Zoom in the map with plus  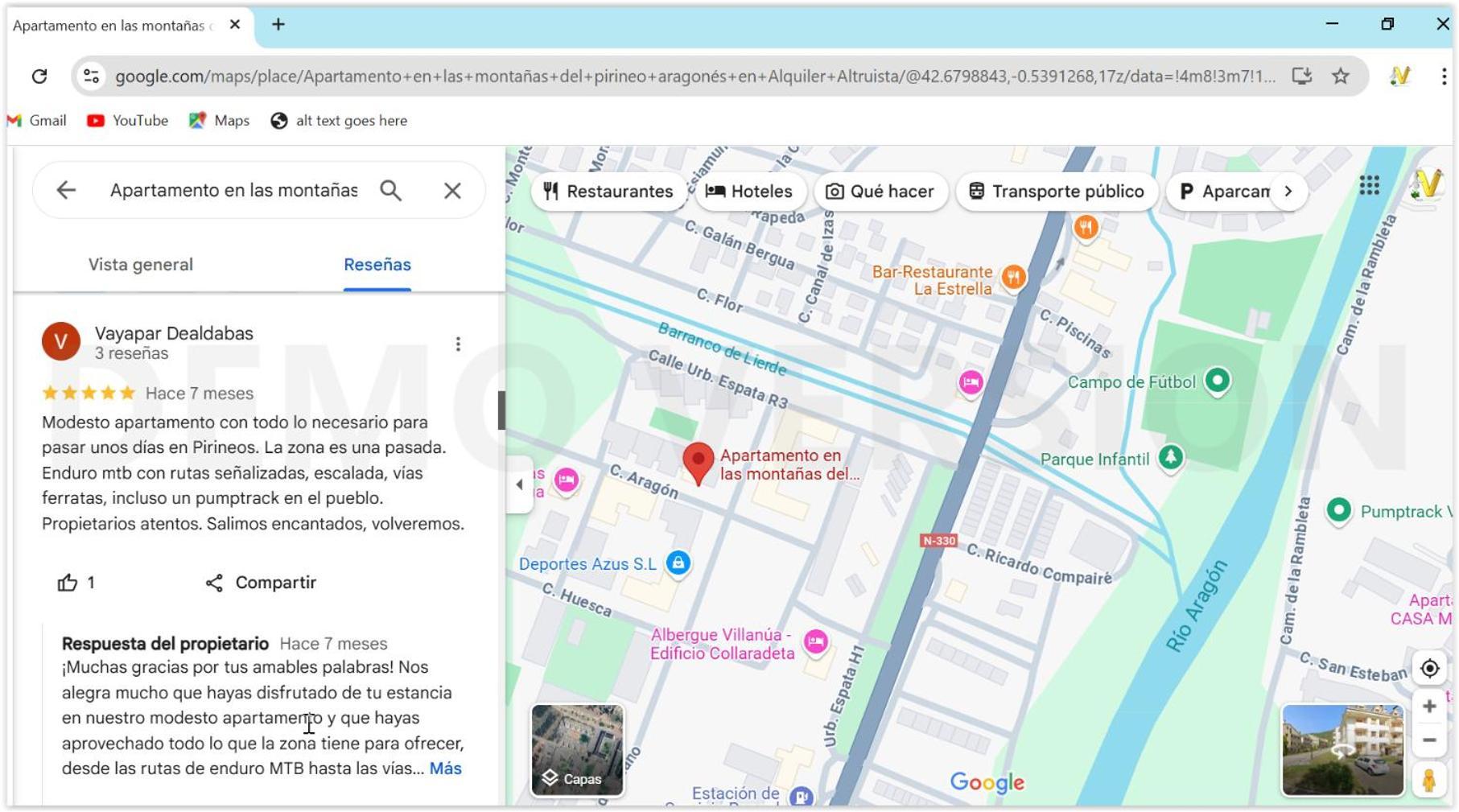point(1429,707)
